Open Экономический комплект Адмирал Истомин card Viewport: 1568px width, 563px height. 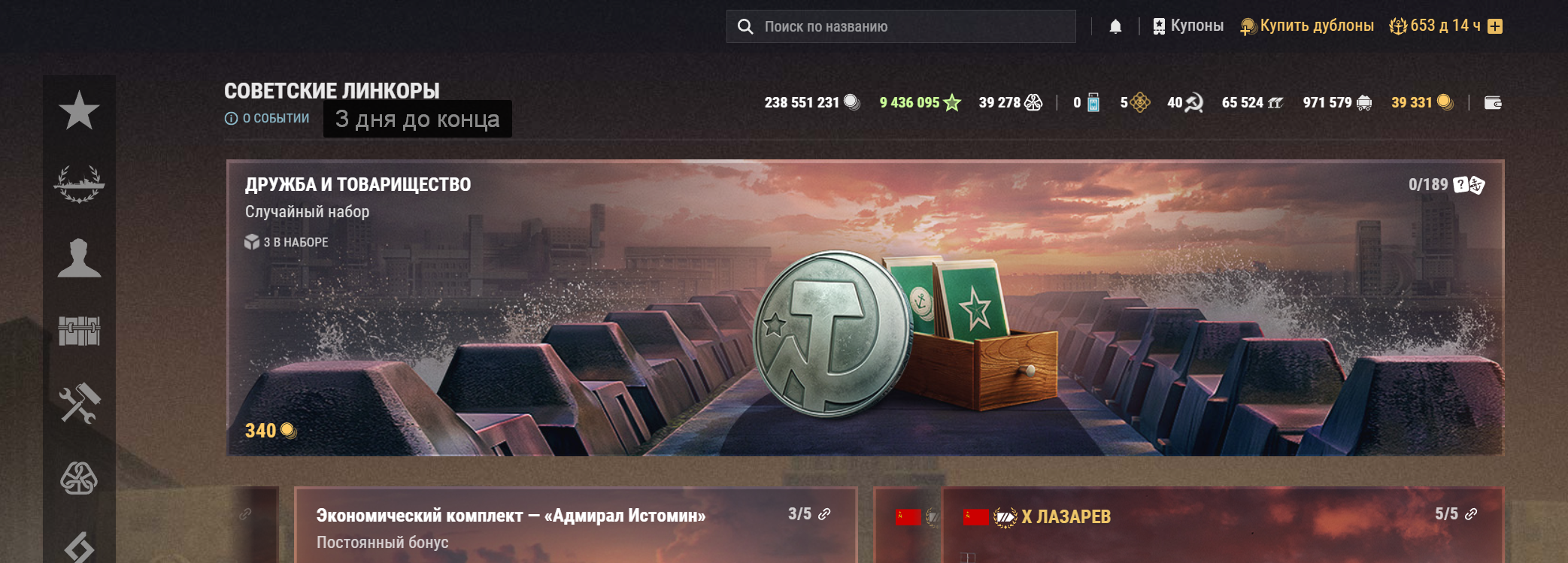click(575, 525)
